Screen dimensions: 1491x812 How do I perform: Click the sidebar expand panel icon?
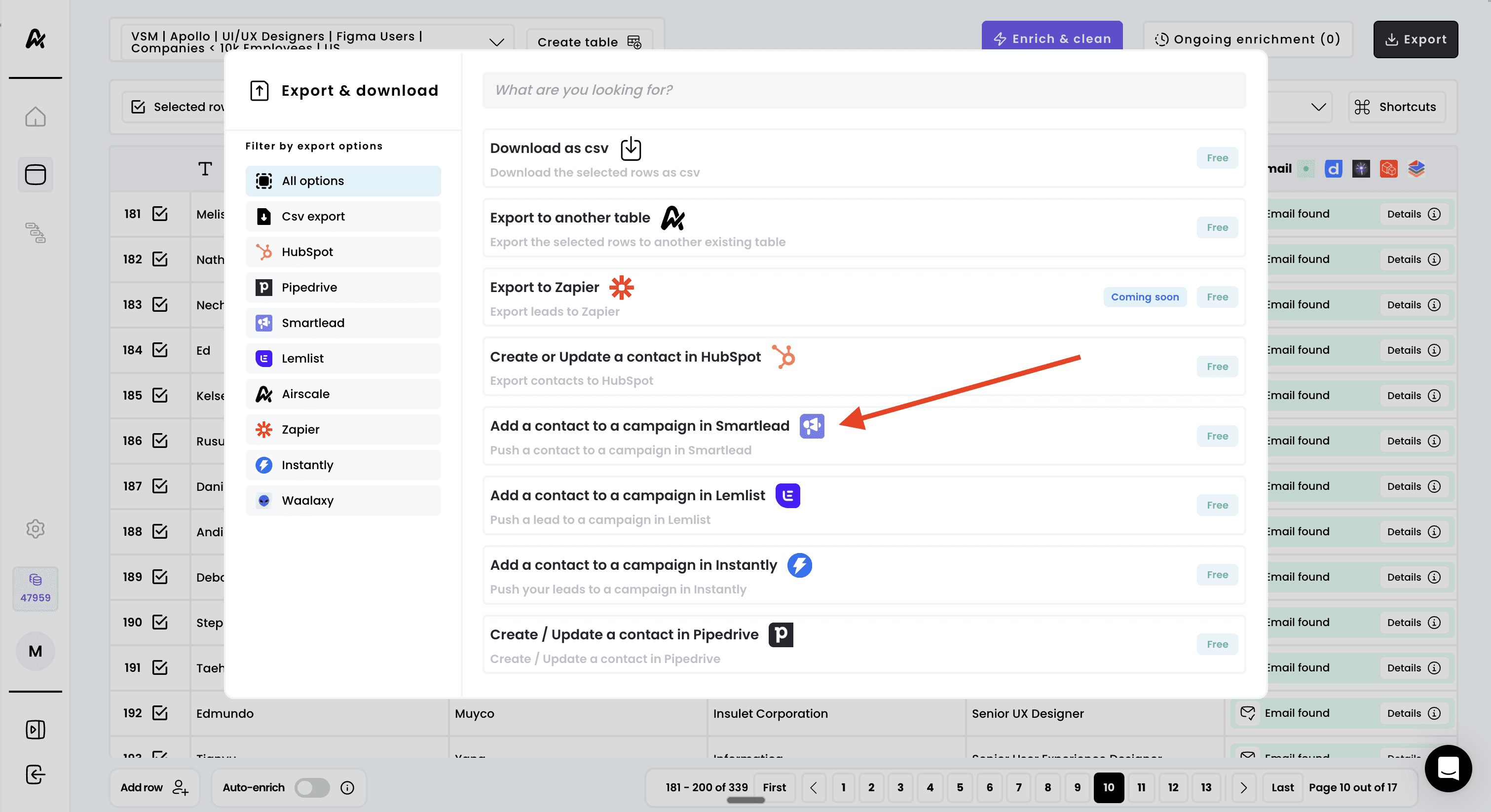(x=36, y=729)
